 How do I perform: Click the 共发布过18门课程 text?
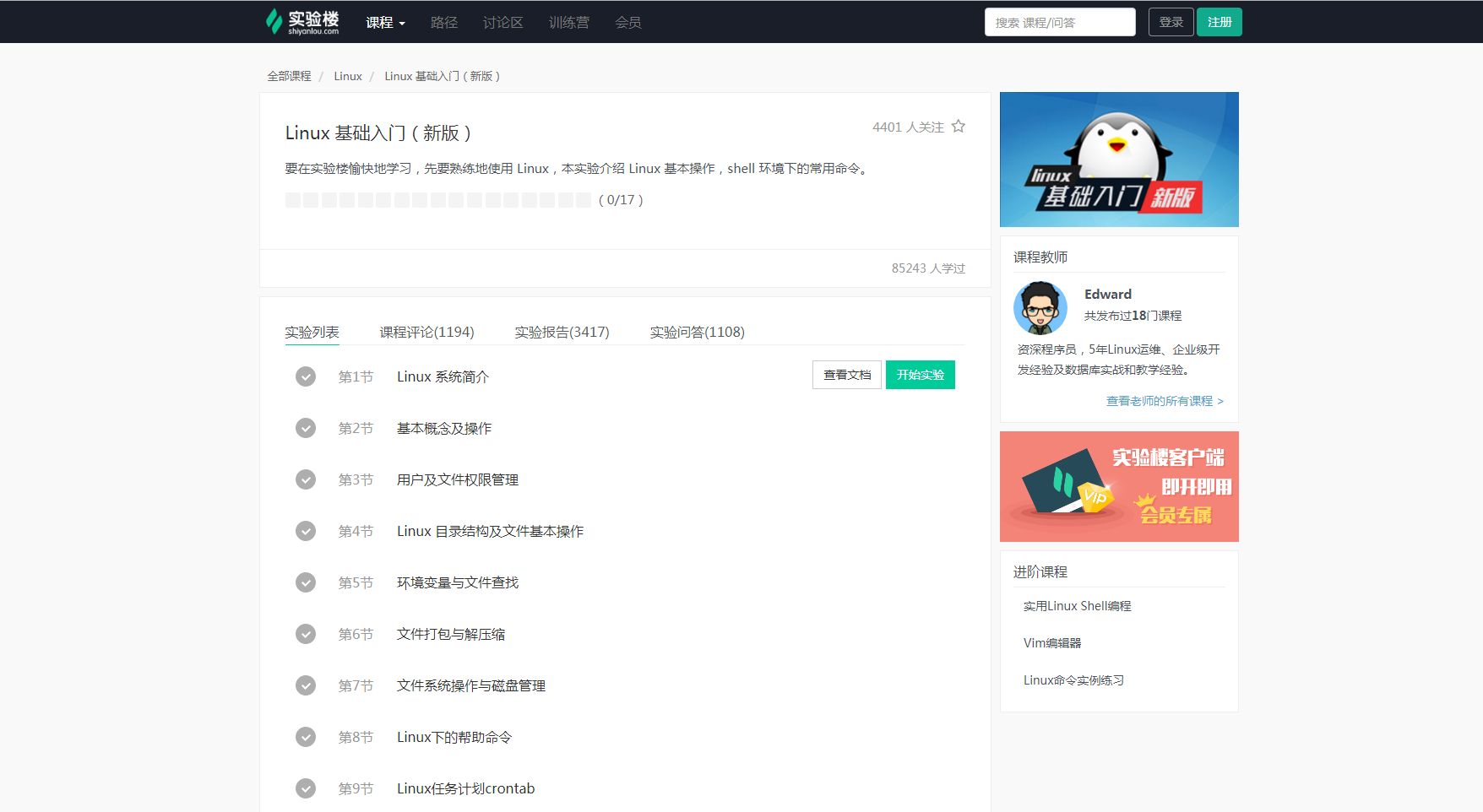(x=1133, y=316)
